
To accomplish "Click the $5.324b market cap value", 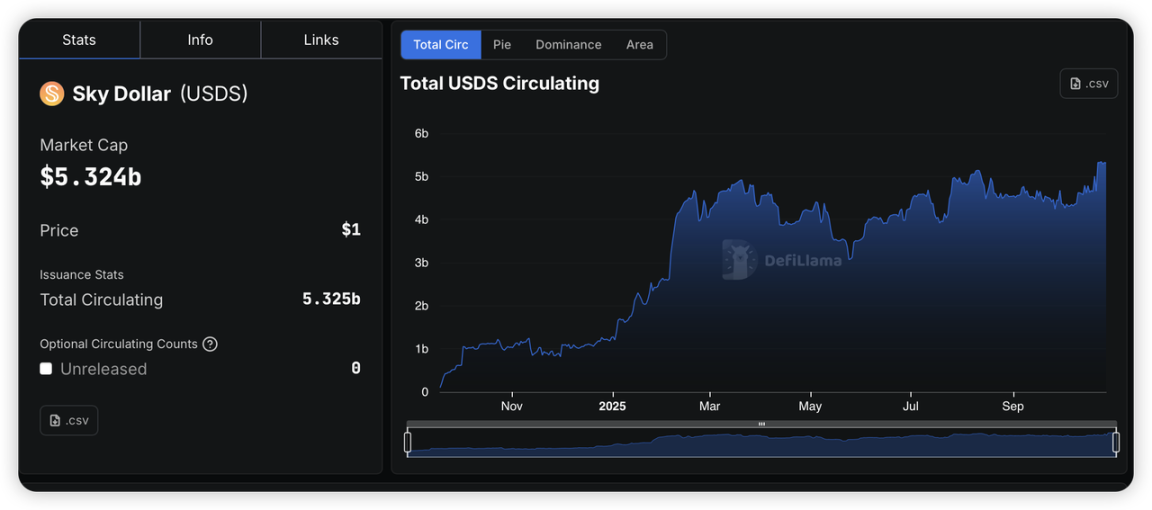I will [x=91, y=177].
